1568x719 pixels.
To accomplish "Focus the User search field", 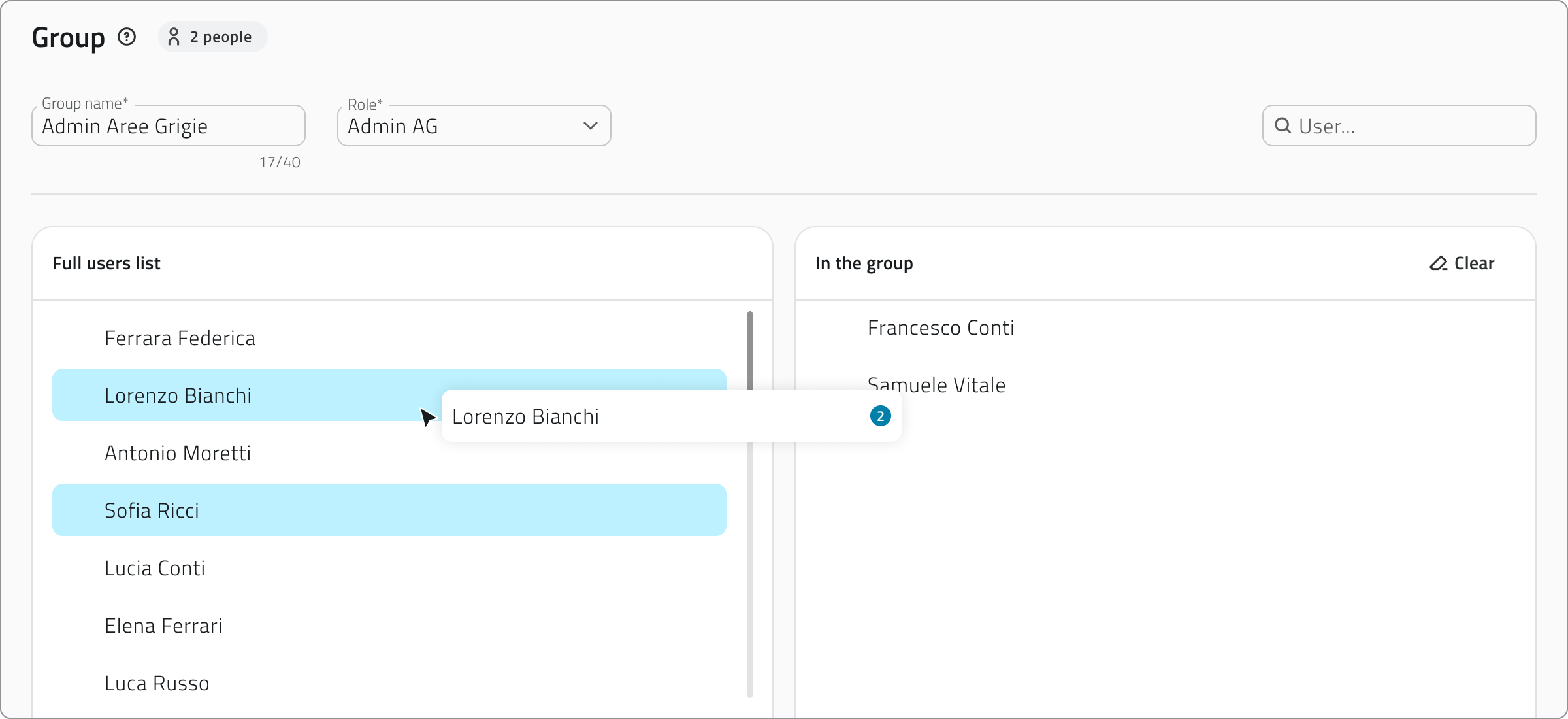I will coord(1411,126).
